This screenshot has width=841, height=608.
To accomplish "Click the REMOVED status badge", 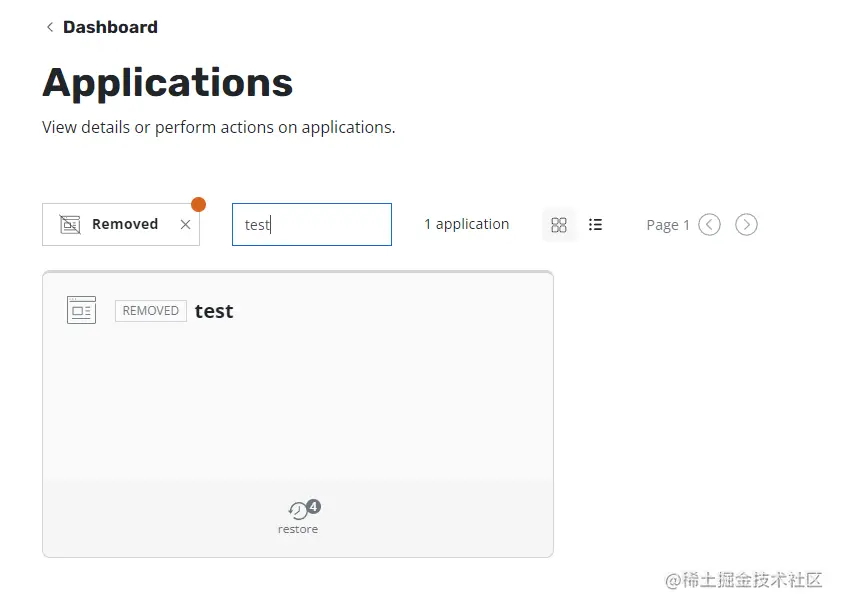I will (x=151, y=311).
